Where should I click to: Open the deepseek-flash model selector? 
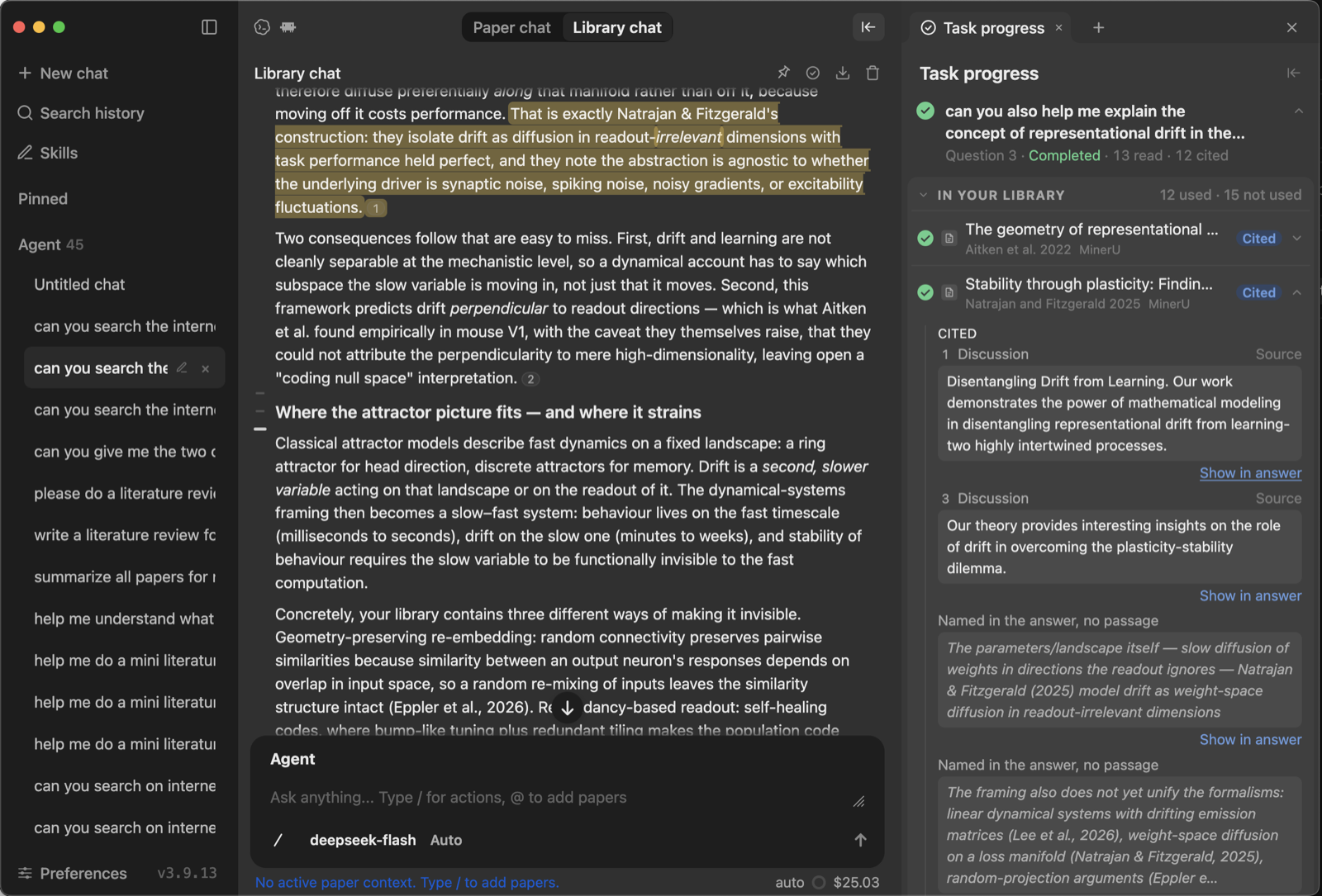(363, 840)
